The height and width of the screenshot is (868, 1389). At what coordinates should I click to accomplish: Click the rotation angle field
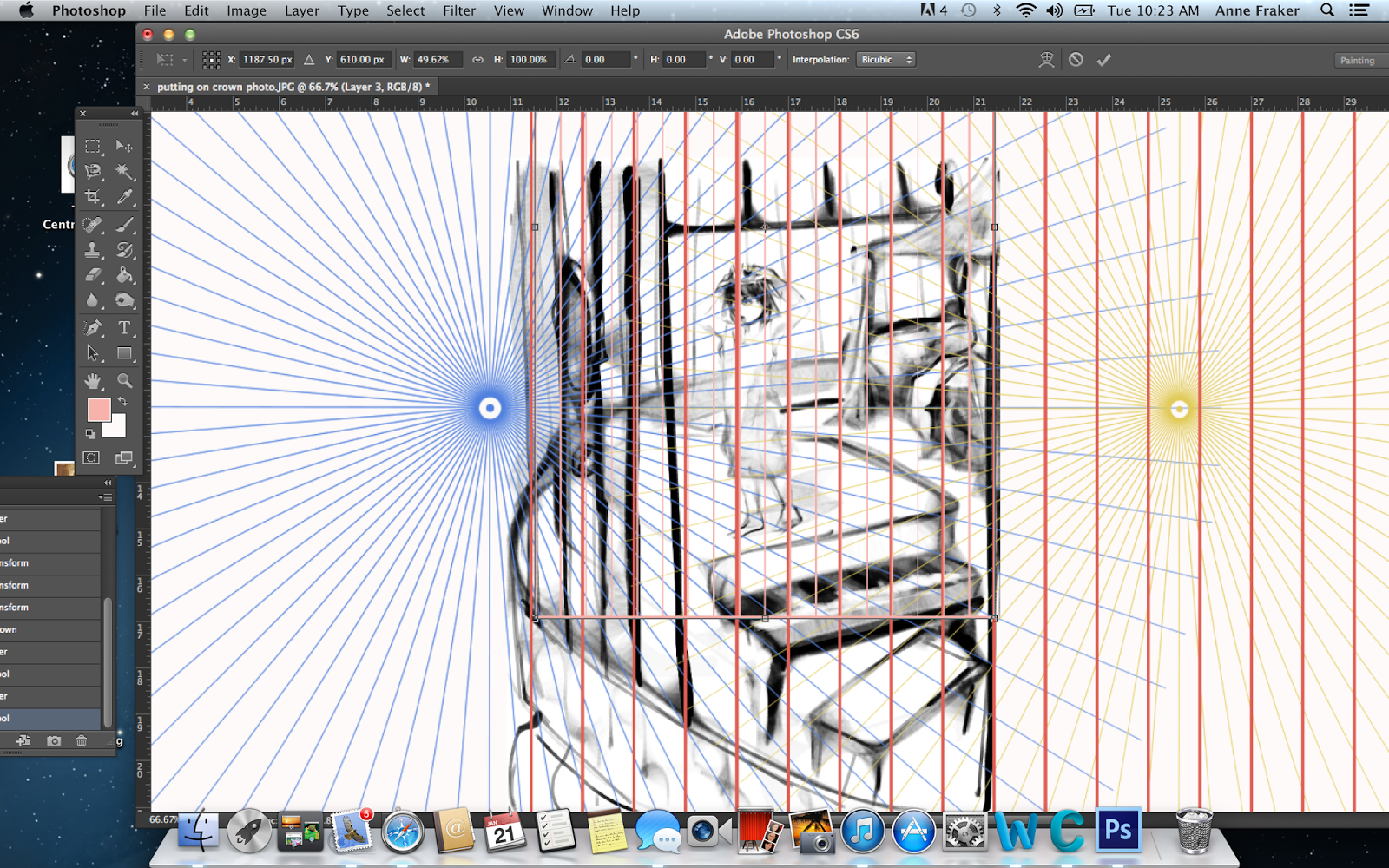pyautogui.click(x=606, y=60)
